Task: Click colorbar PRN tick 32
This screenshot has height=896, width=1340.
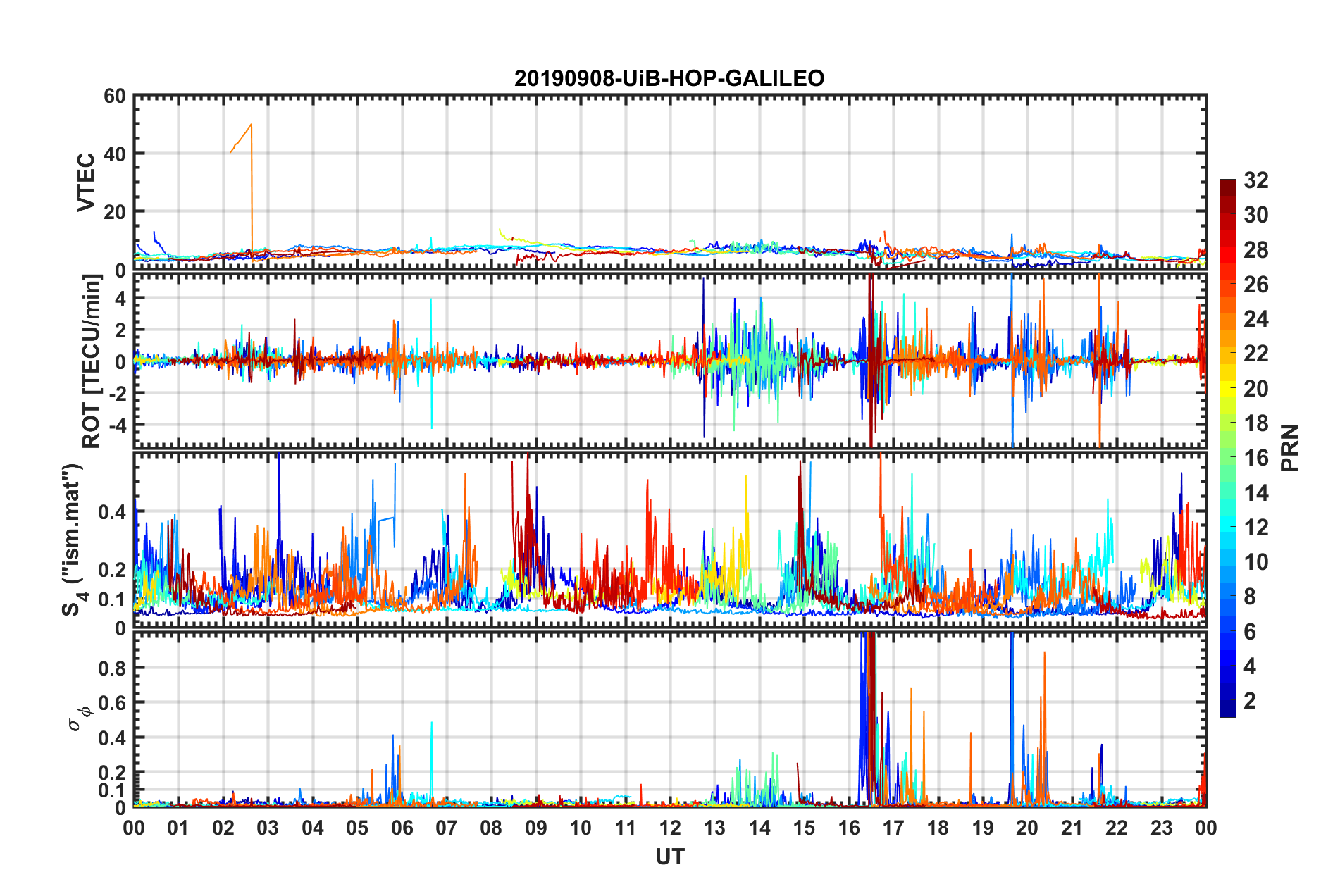Action: pyautogui.click(x=1255, y=180)
